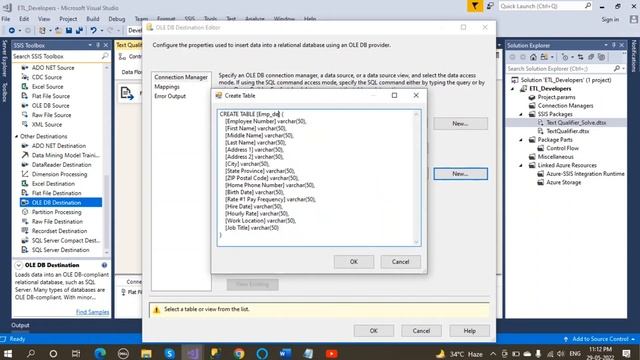The image size is (640, 360).
Task: Open the Find Samples link
Action: tap(92, 312)
